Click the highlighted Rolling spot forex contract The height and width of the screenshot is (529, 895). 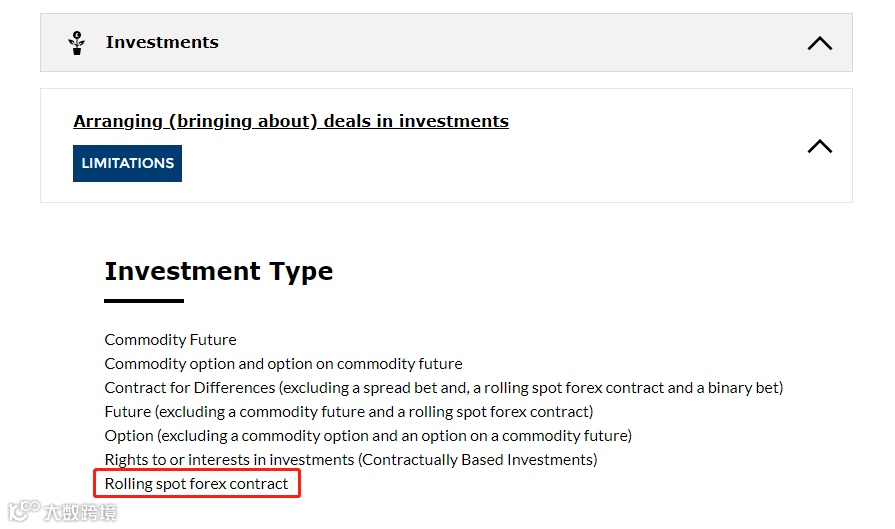click(x=196, y=484)
